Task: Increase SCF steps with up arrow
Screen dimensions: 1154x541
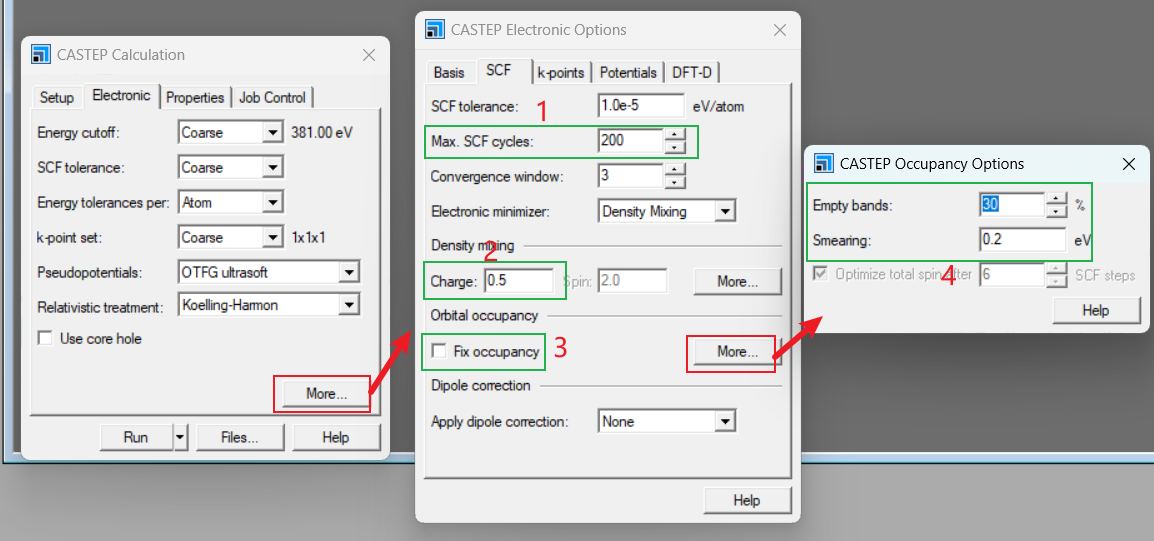Action: click(1056, 269)
